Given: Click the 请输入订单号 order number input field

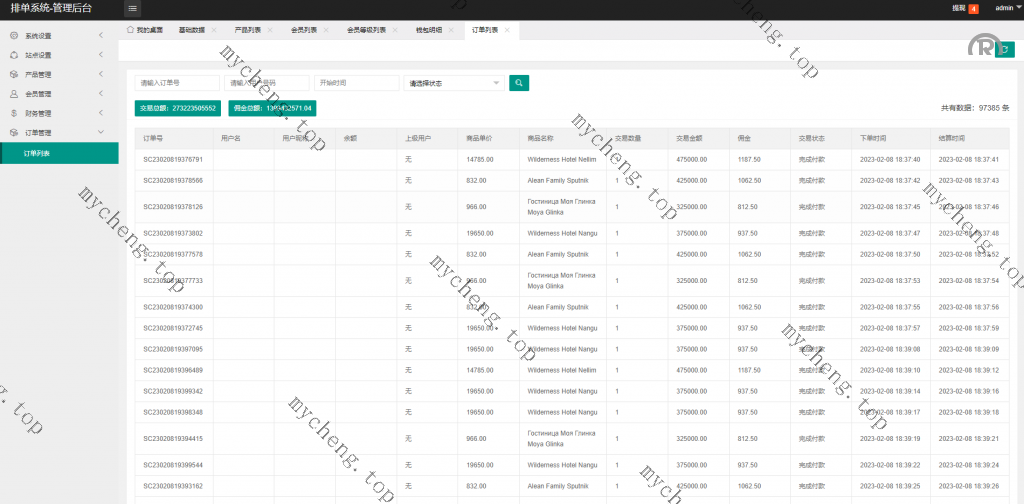Looking at the screenshot, I should [177, 83].
